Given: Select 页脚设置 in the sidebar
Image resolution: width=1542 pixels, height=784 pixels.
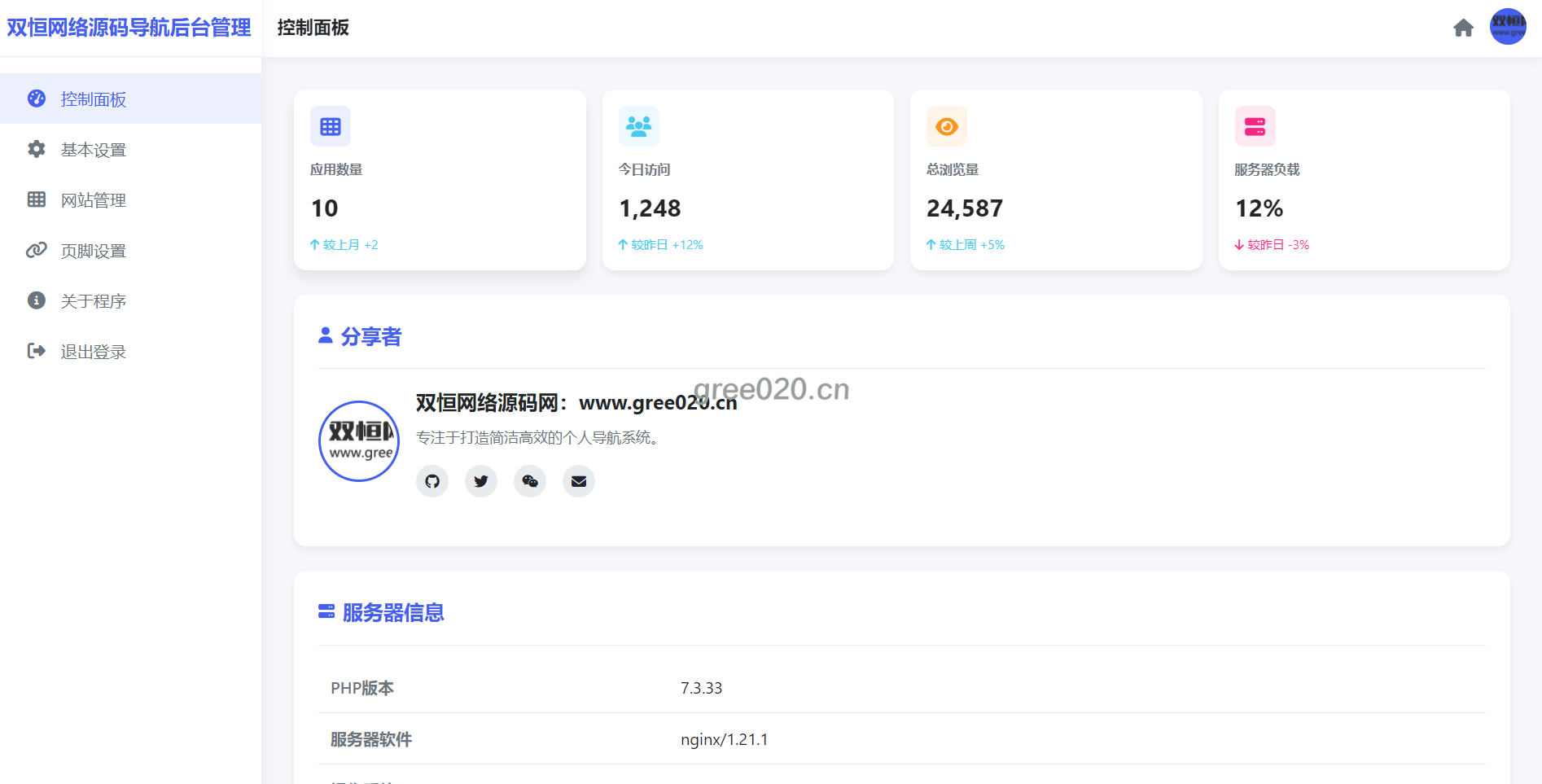Looking at the screenshot, I should click(x=94, y=251).
